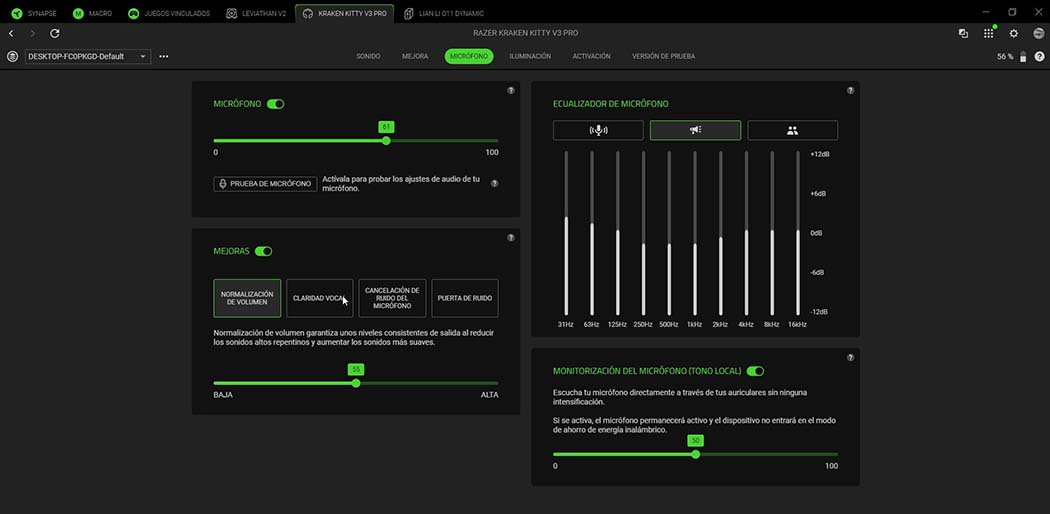This screenshot has width=1050, height=514.
Task: Click the Prueba de Micrófono button
Action: click(x=265, y=183)
